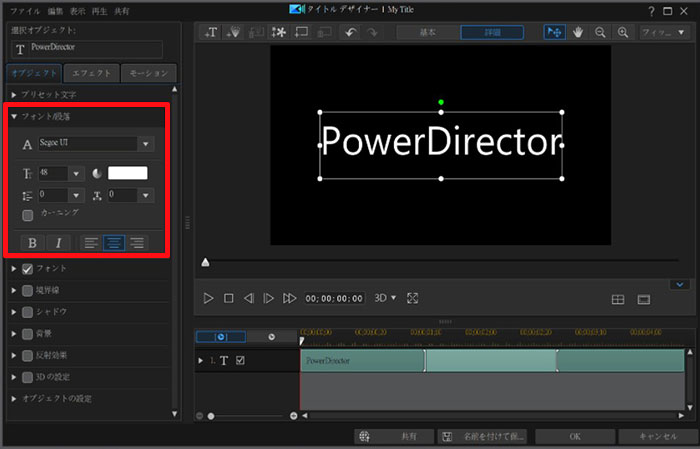Step to the next frame
Screen dimensions: 700x449
tap(268, 298)
